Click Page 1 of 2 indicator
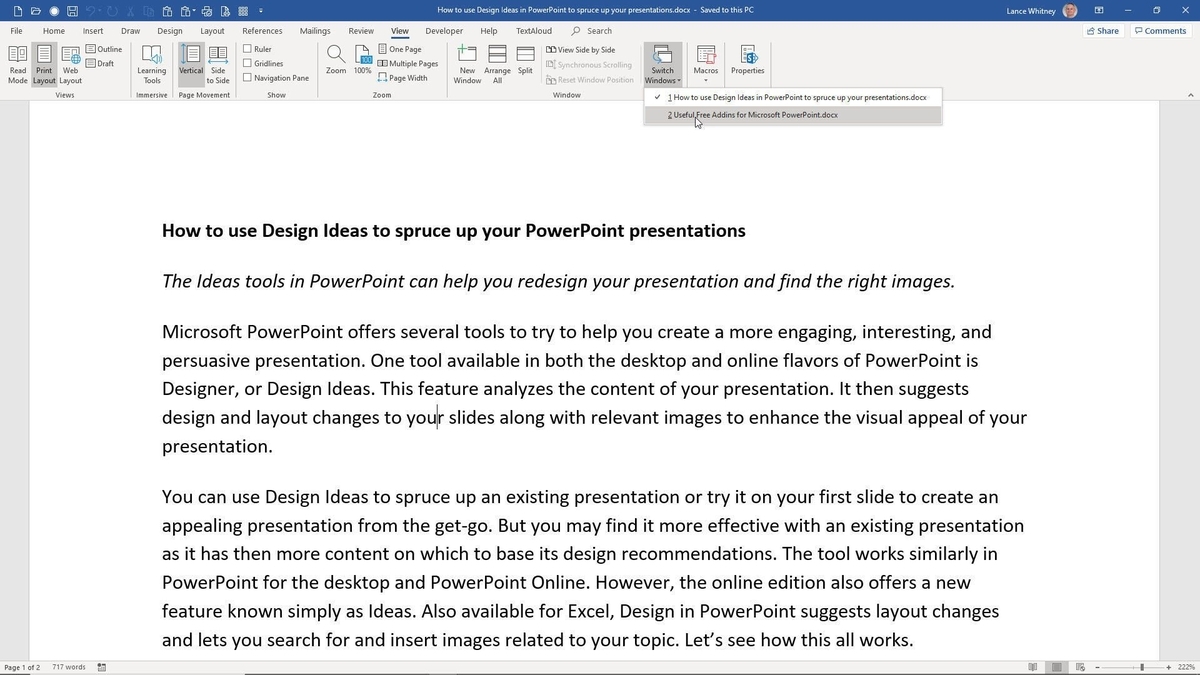The image size is (1200, 675). tap(22, 667)
